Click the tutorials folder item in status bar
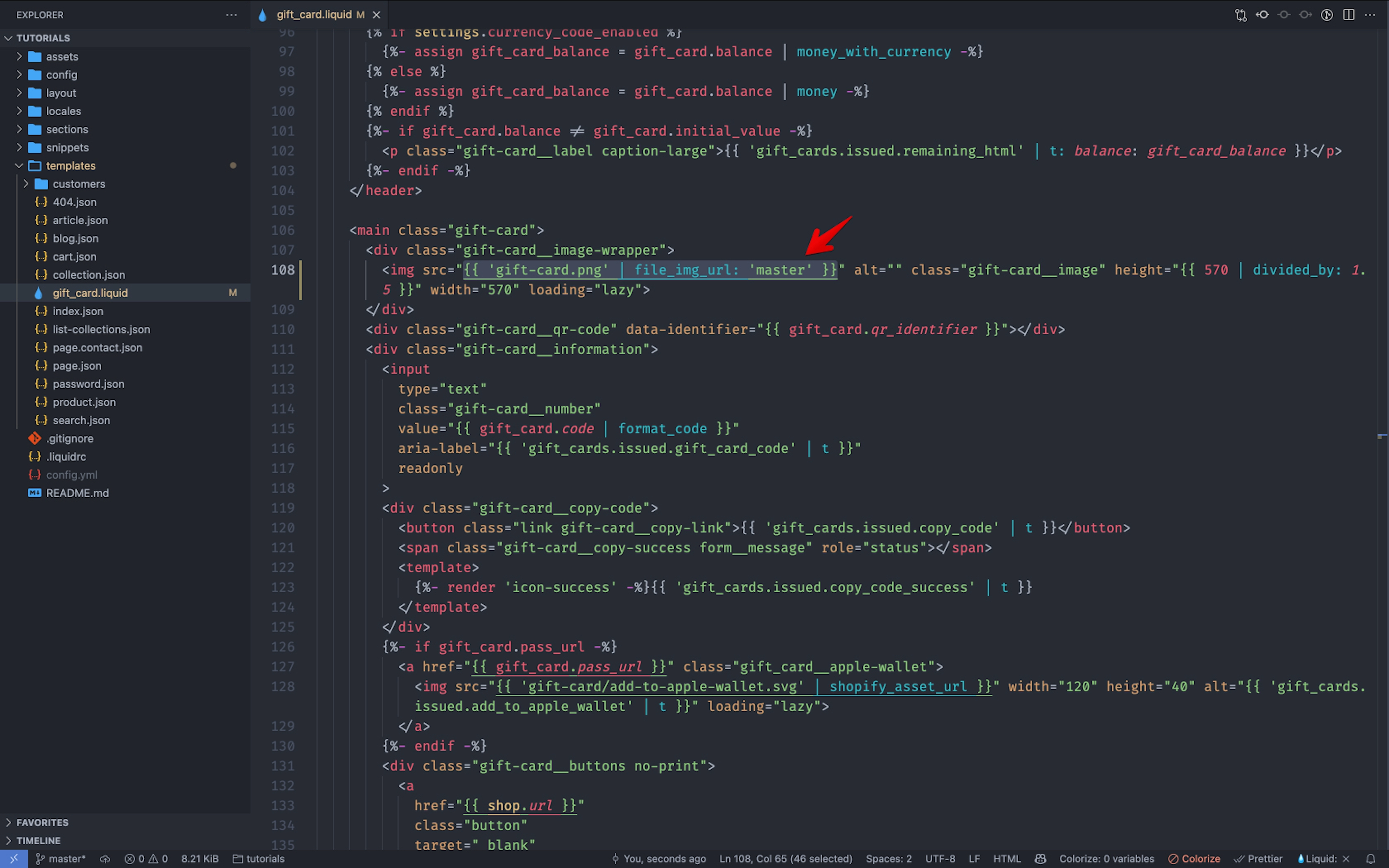Image resolution: width=1389 pixels, height=868 pixels. [259, 859]
